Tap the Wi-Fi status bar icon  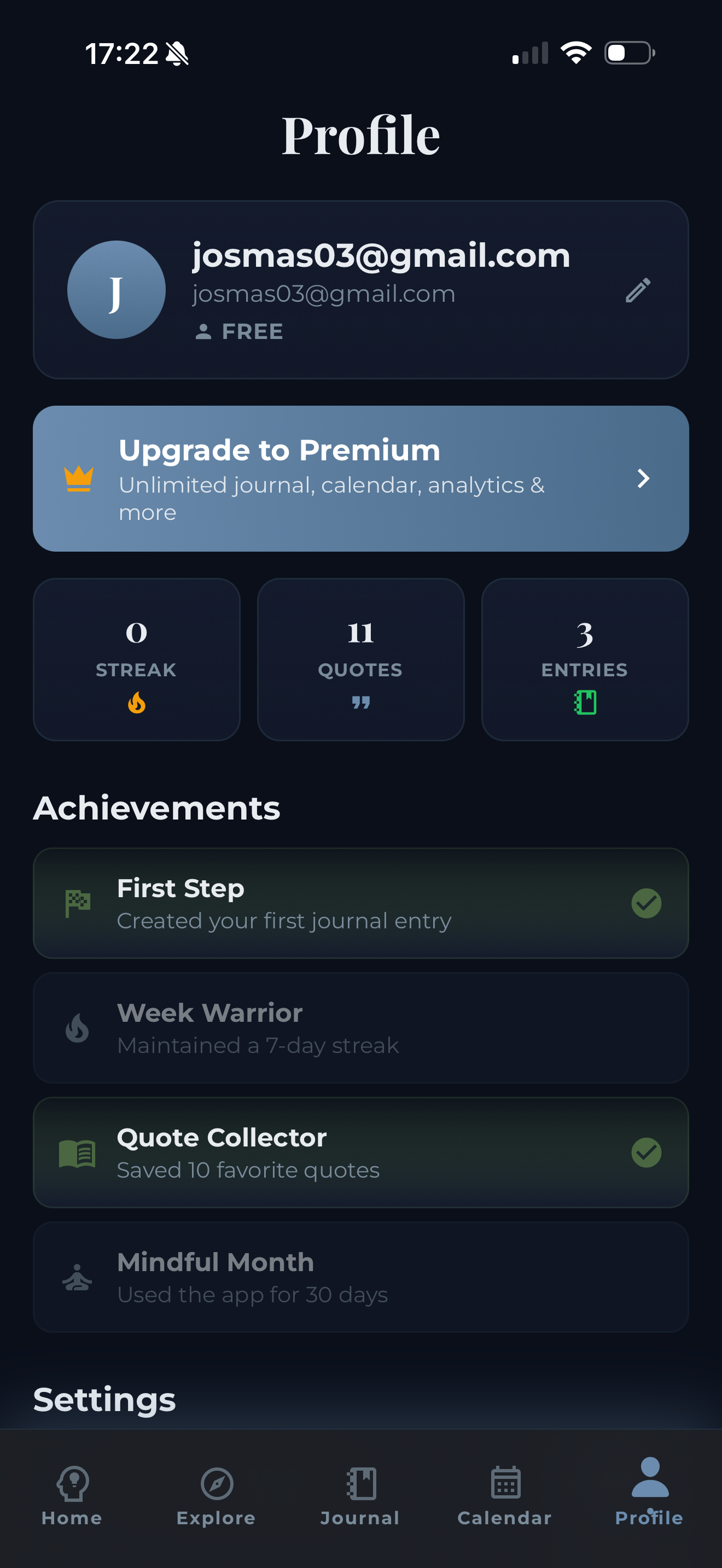576,53
